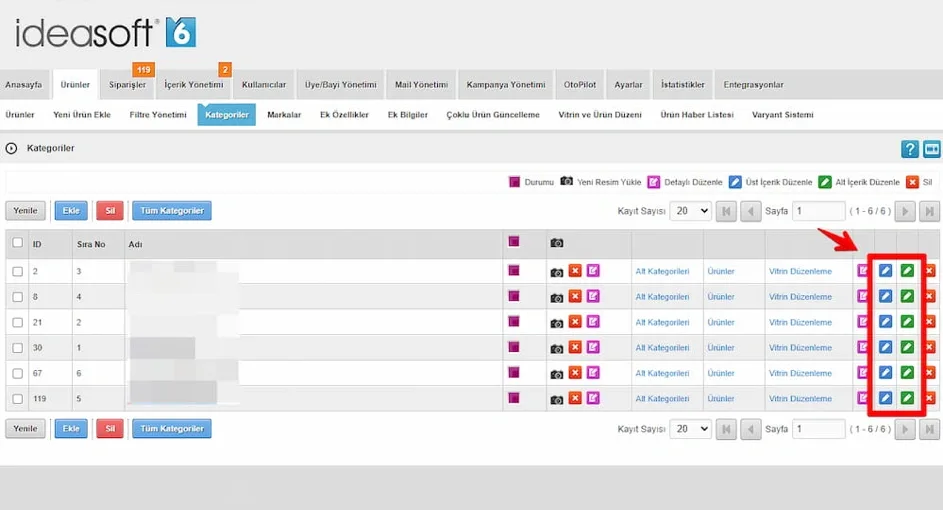Check the box for row ID 21
This screenshot has width=943, height=510.
point(17,322)
